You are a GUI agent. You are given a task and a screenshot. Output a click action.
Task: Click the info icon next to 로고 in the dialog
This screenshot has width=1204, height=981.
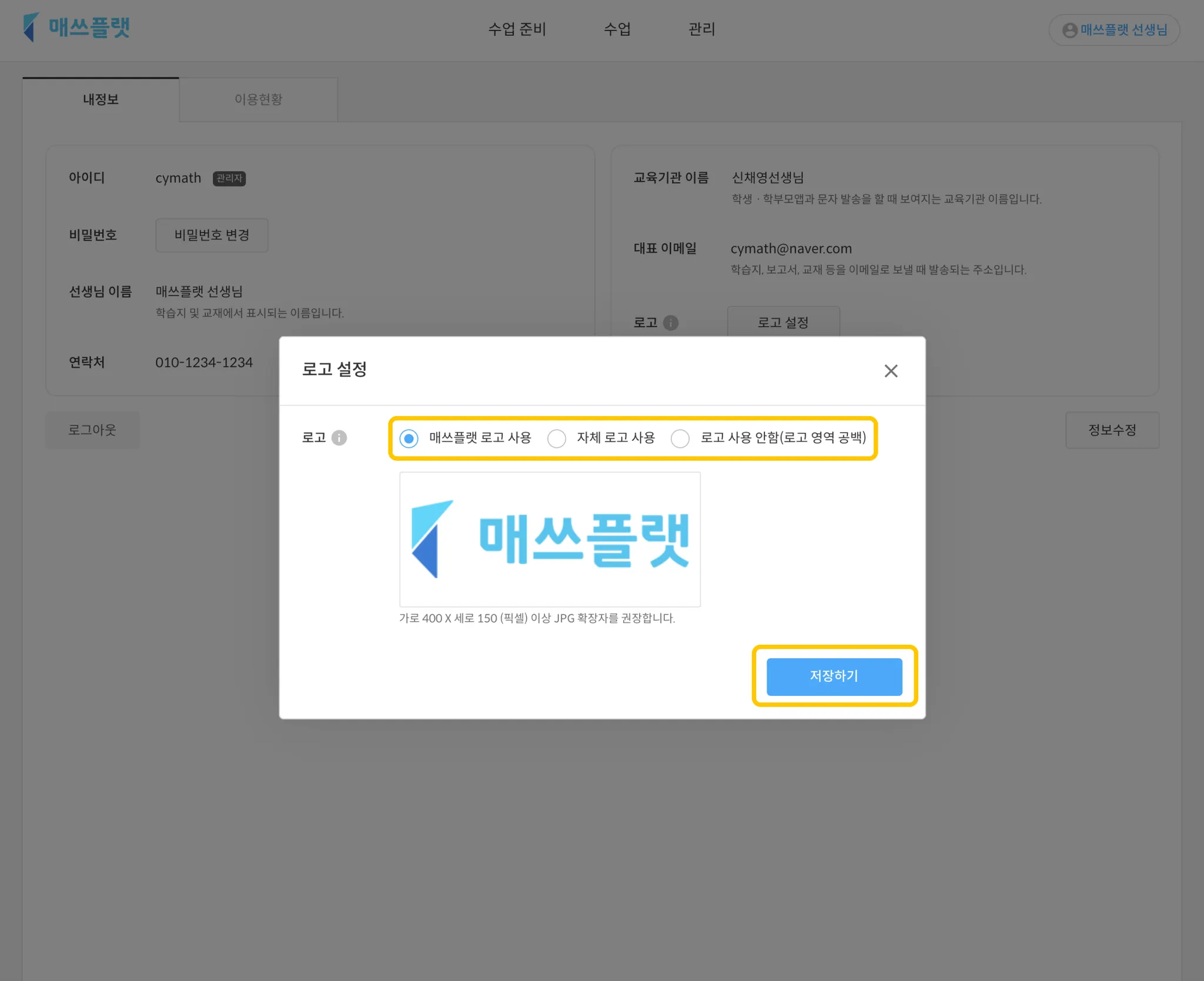click(339, 438)
